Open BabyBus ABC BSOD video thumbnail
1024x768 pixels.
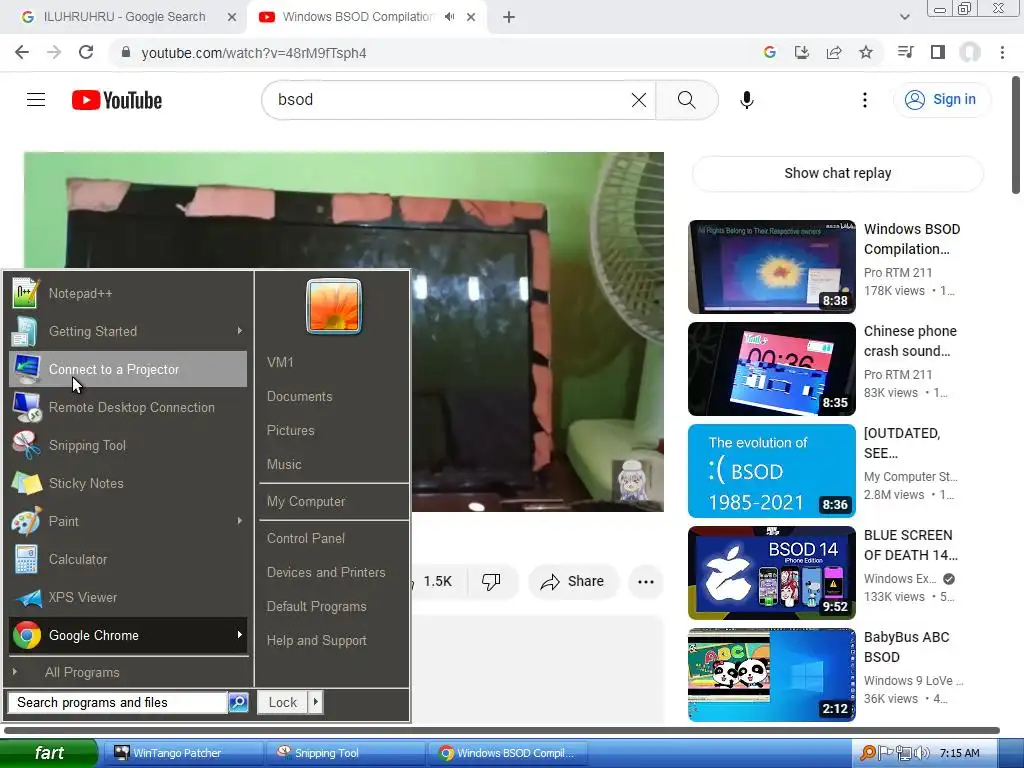[771, 675]
